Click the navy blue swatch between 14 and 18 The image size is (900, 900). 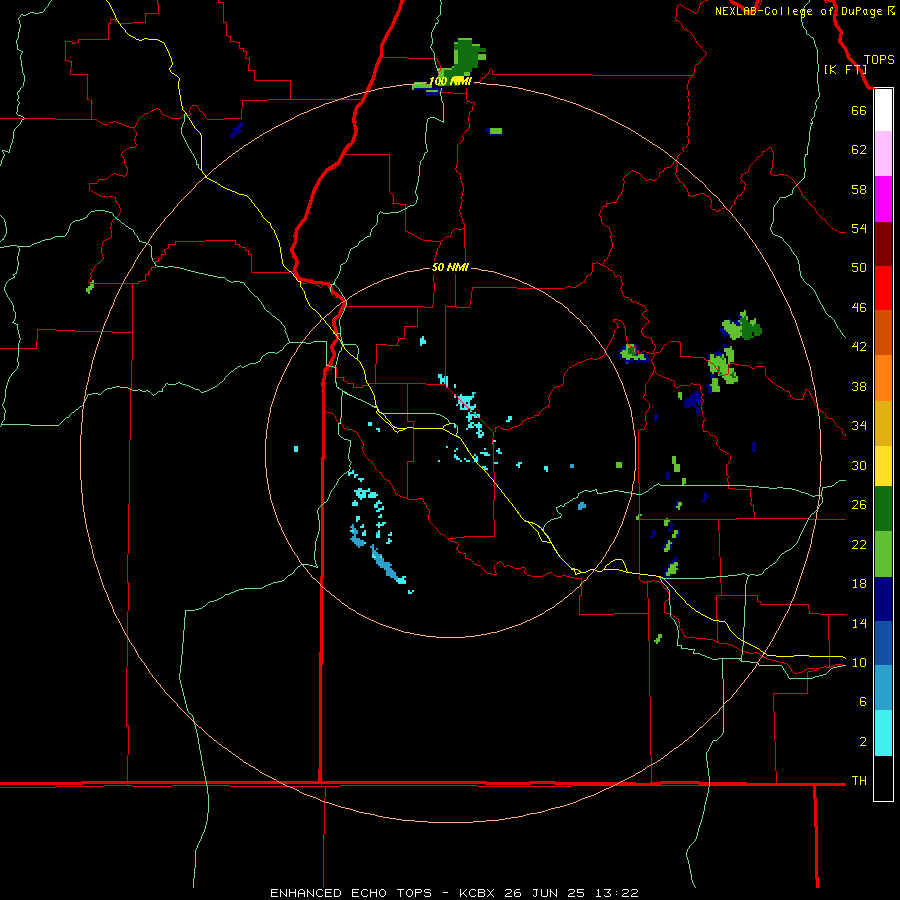pos(883,599)
